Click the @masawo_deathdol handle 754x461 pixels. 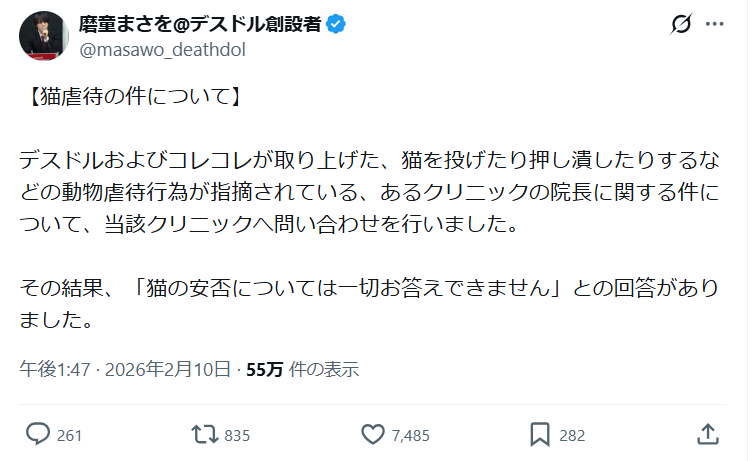[161, 49]
